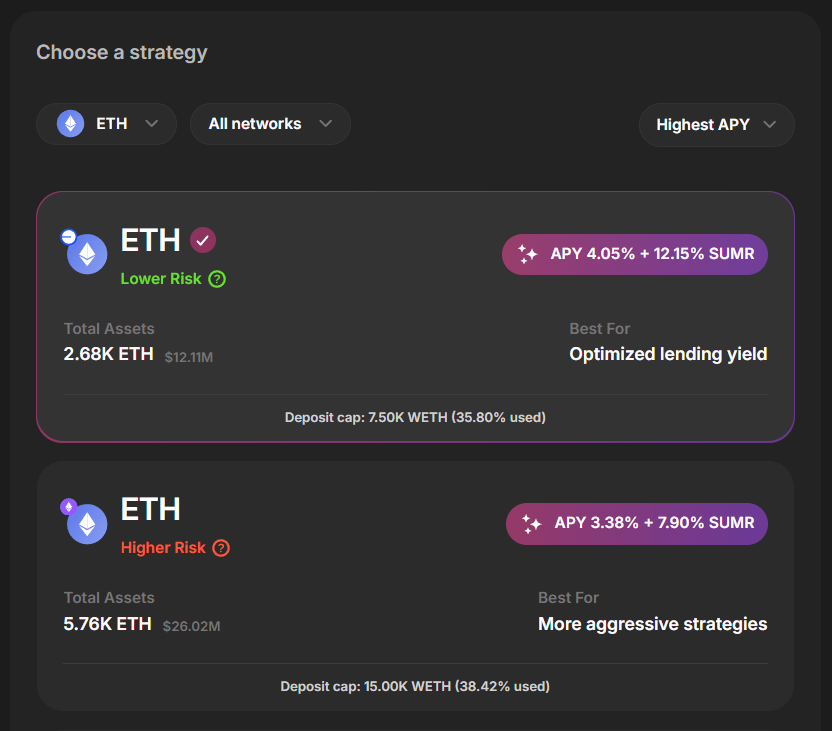Click the APY 3.38% + 7.90% SUMR badge
The image size is (832, 731).
(x=637, y=524)
